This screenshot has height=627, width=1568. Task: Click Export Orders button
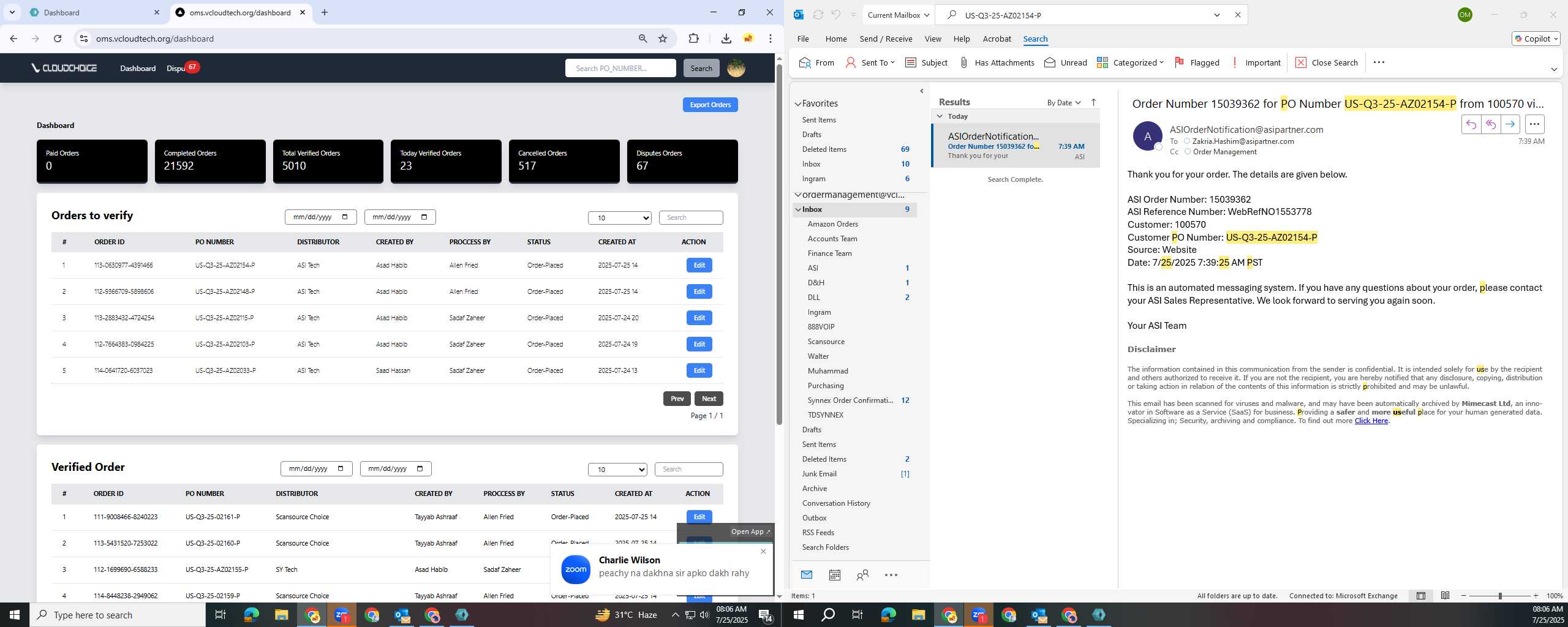710,105
